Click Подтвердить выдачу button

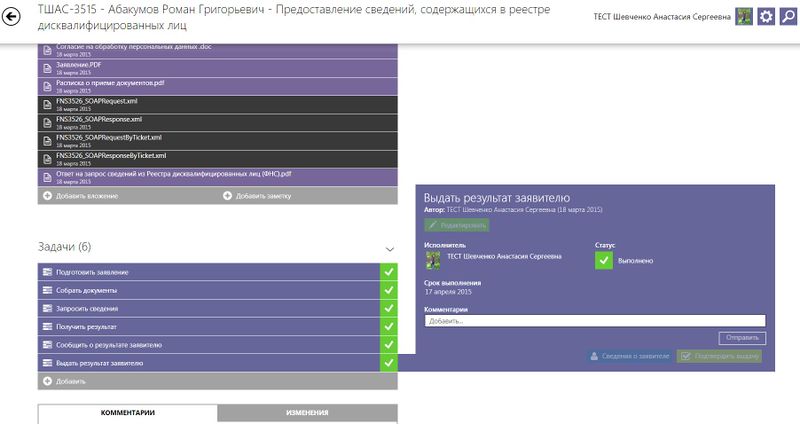(x=719, y=356)
